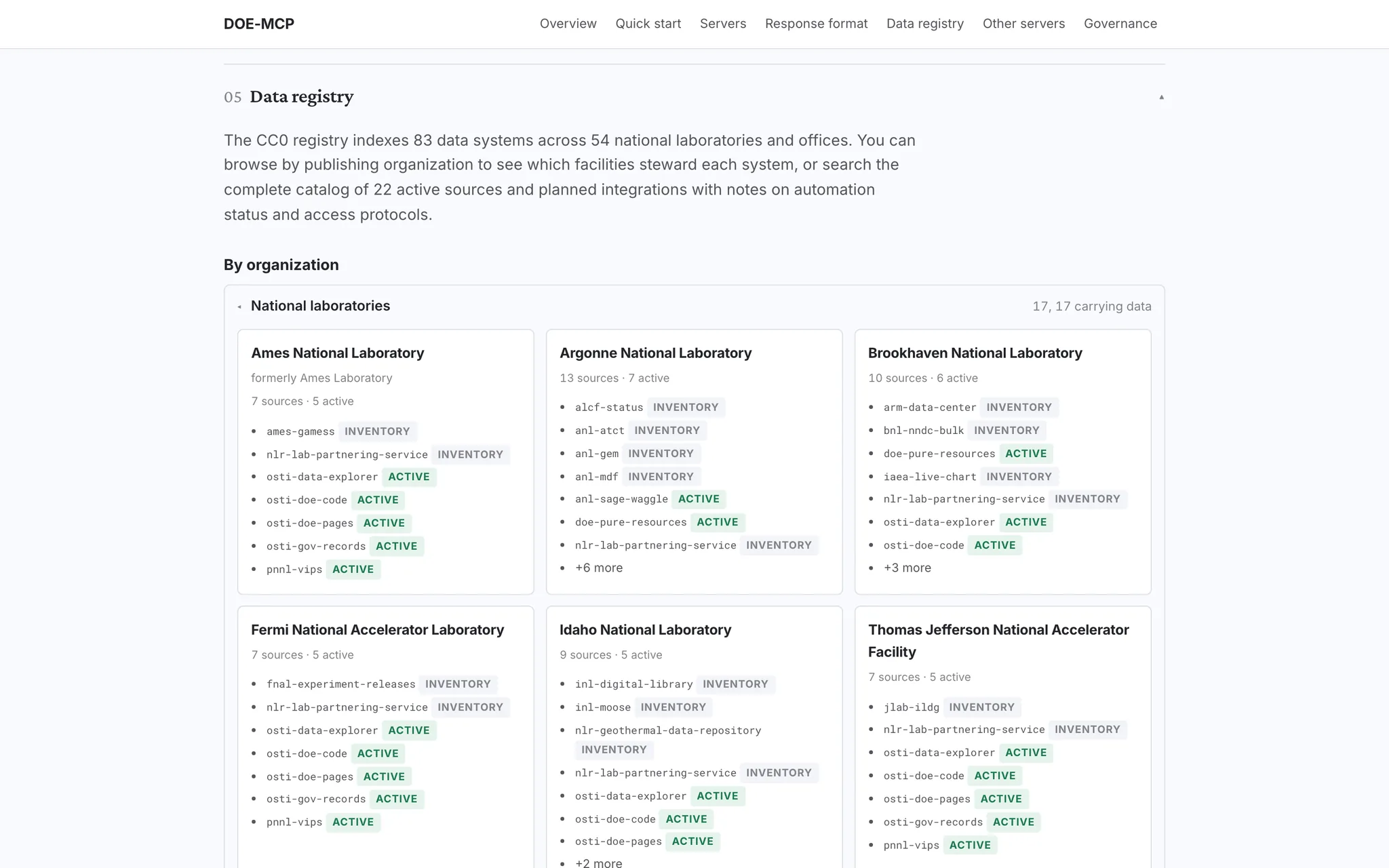Click 'formerly Ames Laboratory' subtitle
Screen dimensions: 1389x868
point(321,378)
